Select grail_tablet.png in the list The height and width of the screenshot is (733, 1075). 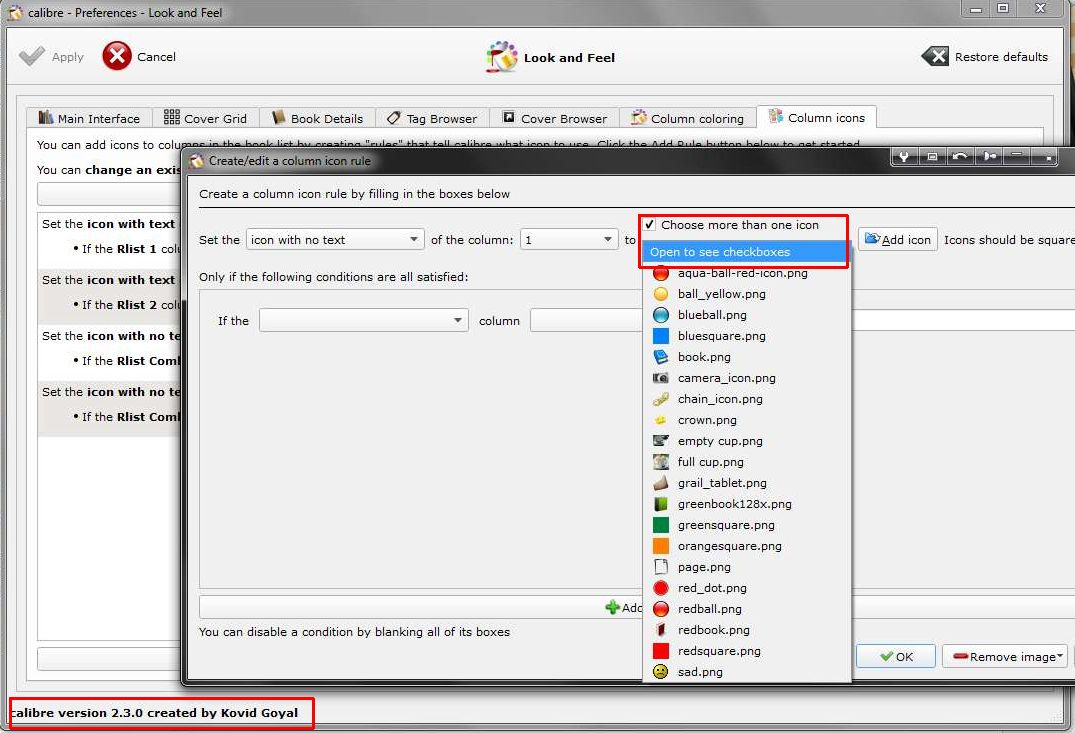746,483
